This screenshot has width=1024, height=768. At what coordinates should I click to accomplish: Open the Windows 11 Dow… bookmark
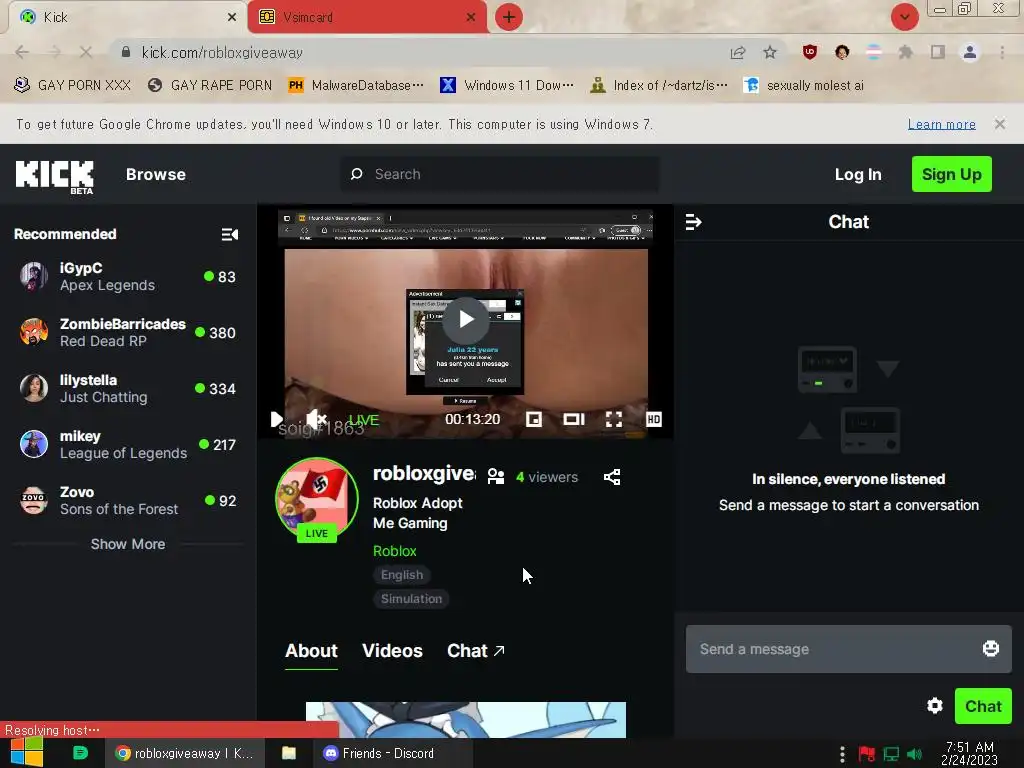[x=507, y=86]
